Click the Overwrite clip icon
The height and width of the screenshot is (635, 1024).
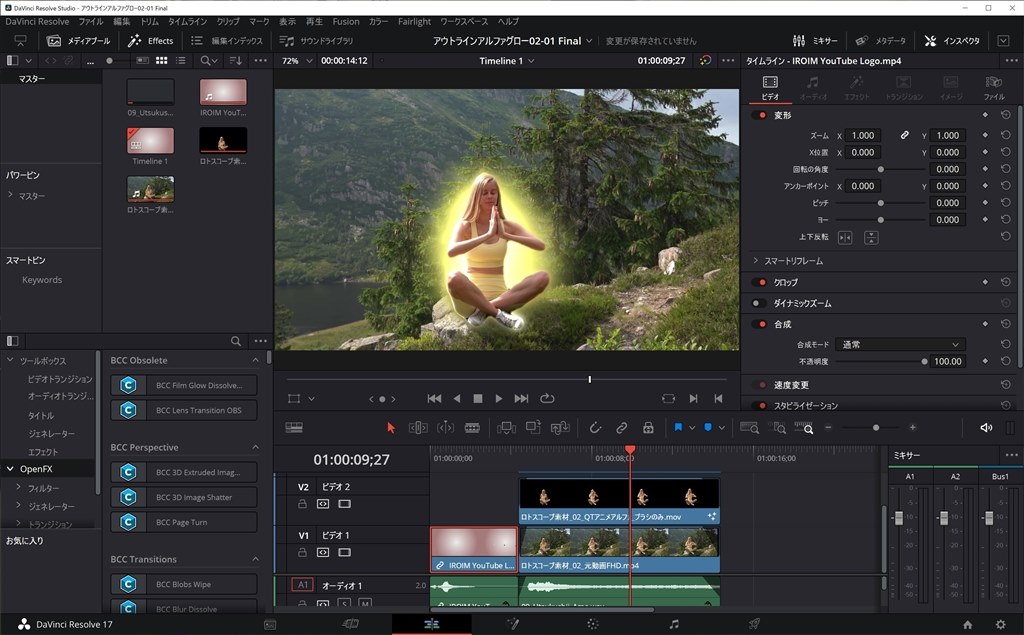coord(533,428)
